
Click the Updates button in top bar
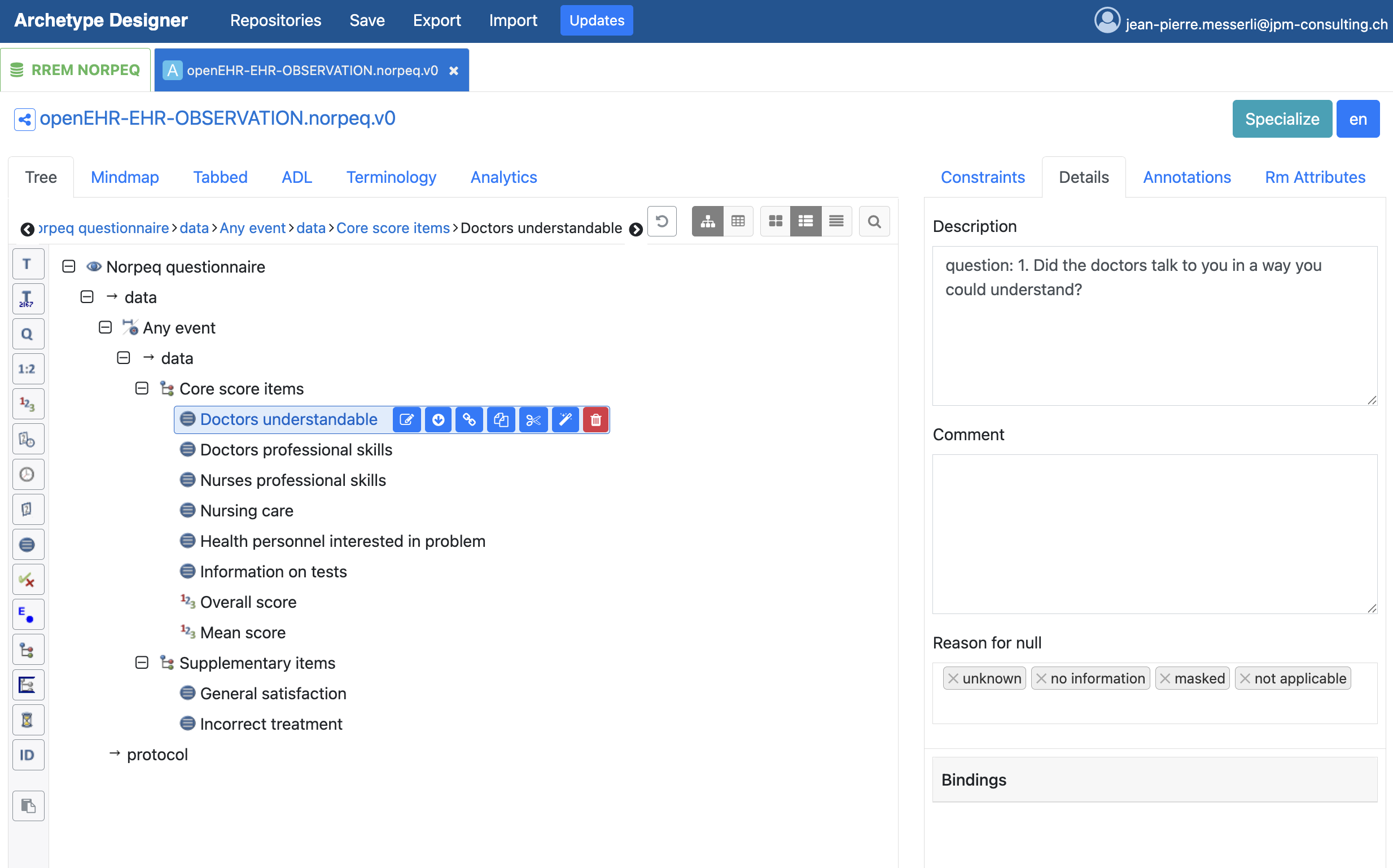point(597,21)
